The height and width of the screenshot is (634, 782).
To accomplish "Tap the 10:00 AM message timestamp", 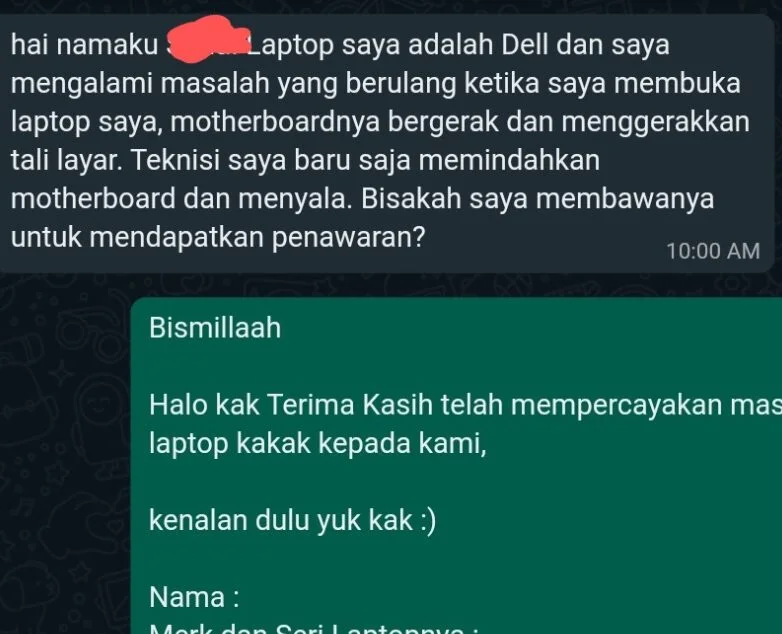I will tap(713, 251).
